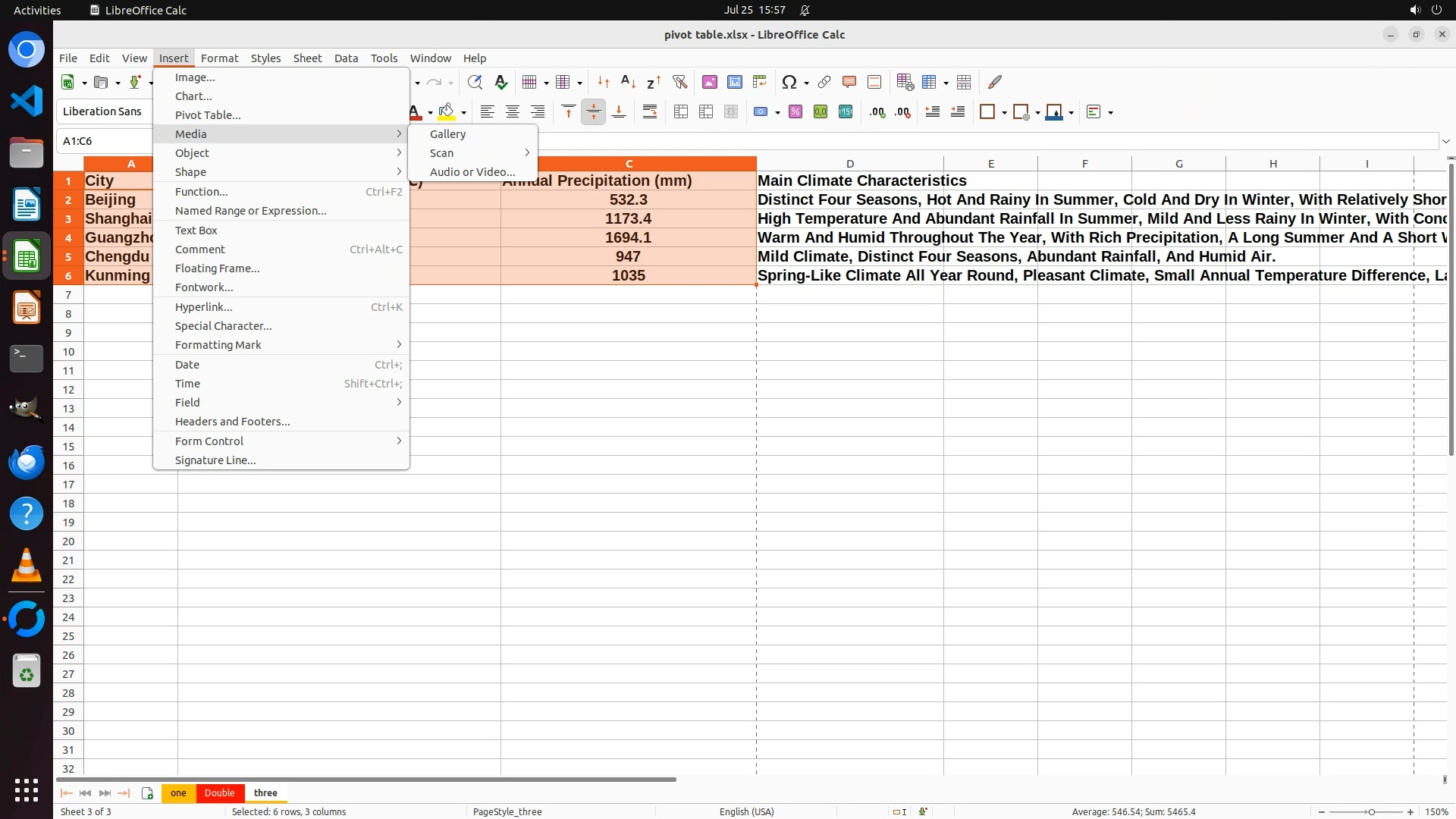Toggle the AutoFilter button
The image size is (1456, 819).
coord(679,82)
